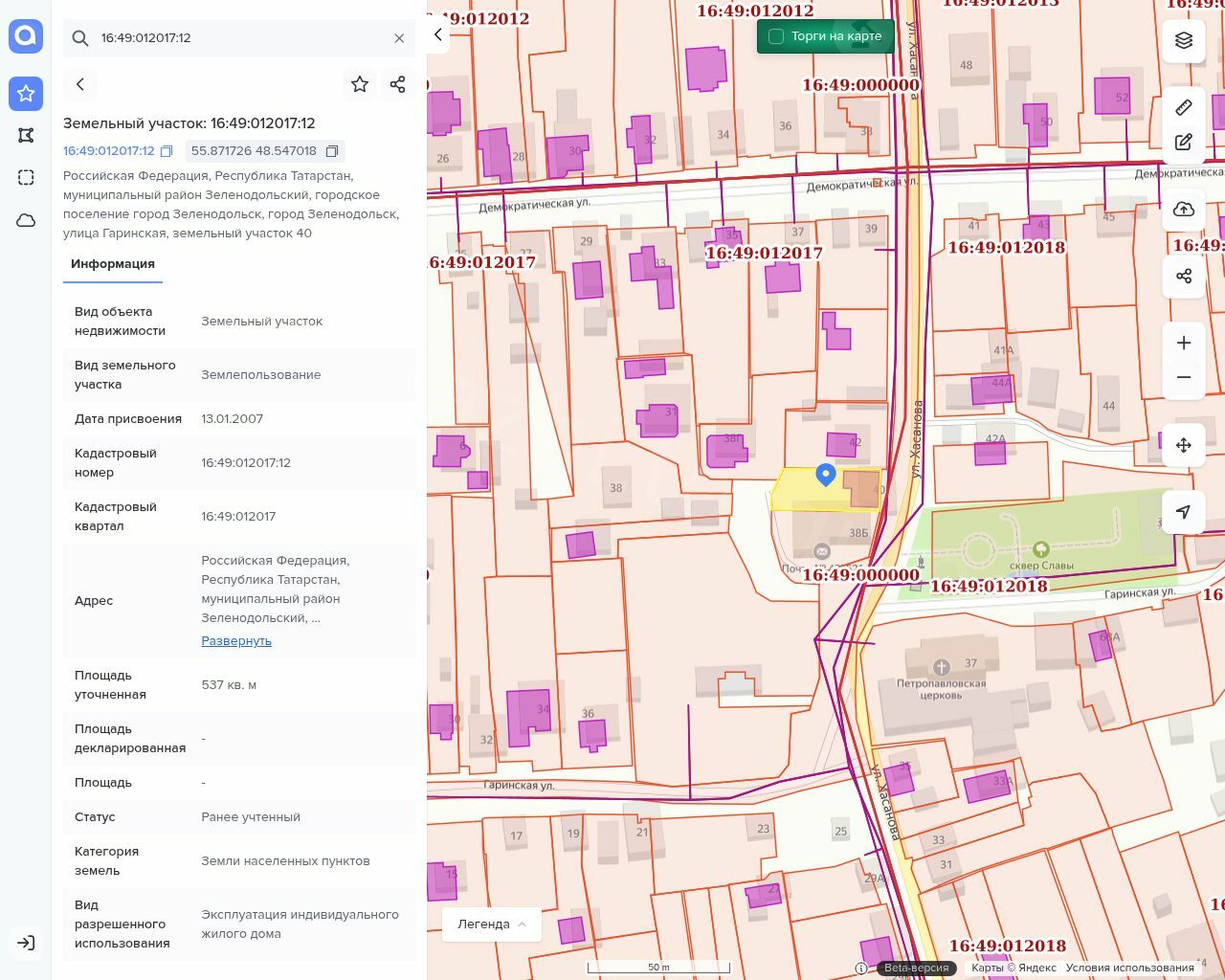The image size is (1225, 980).
Task: Clear the search field text
Action: (399, 38)
